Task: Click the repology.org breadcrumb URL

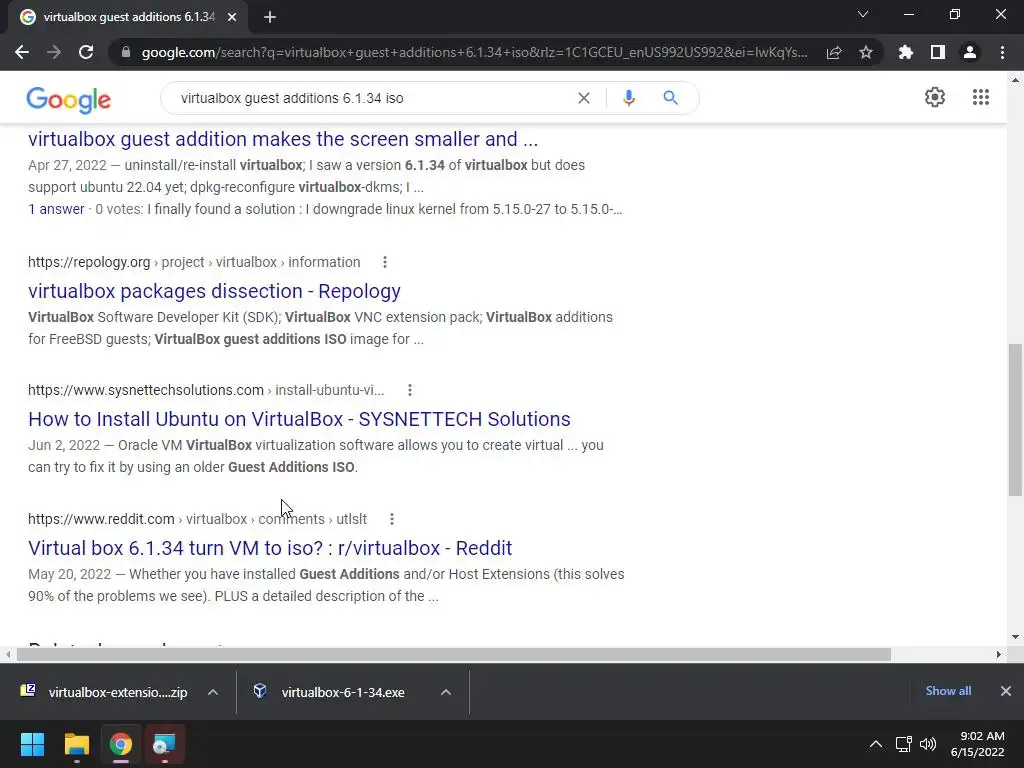Action: click(194, 262)
